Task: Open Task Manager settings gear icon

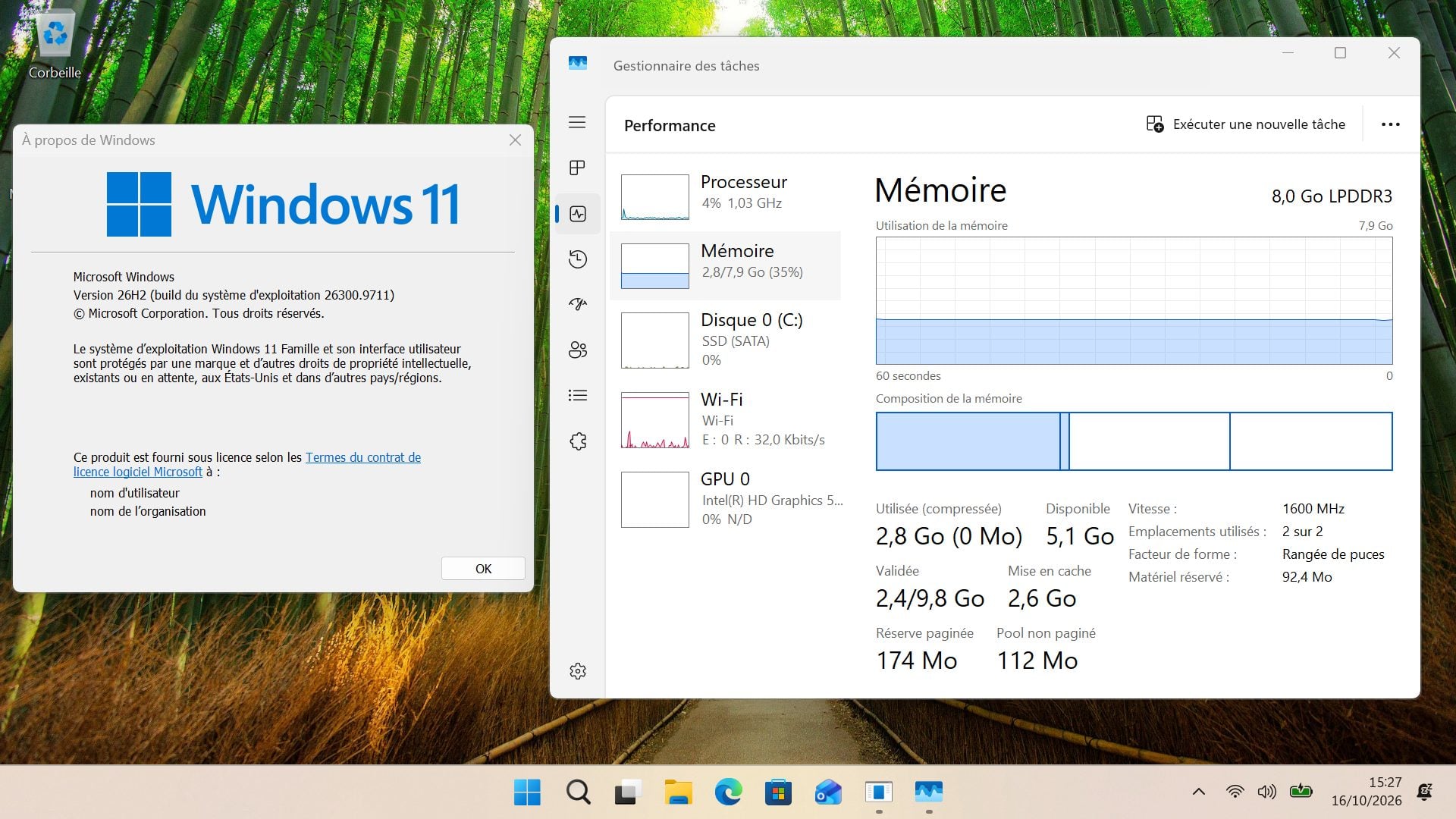Action: pyautogui.click(x=577, y=671)
